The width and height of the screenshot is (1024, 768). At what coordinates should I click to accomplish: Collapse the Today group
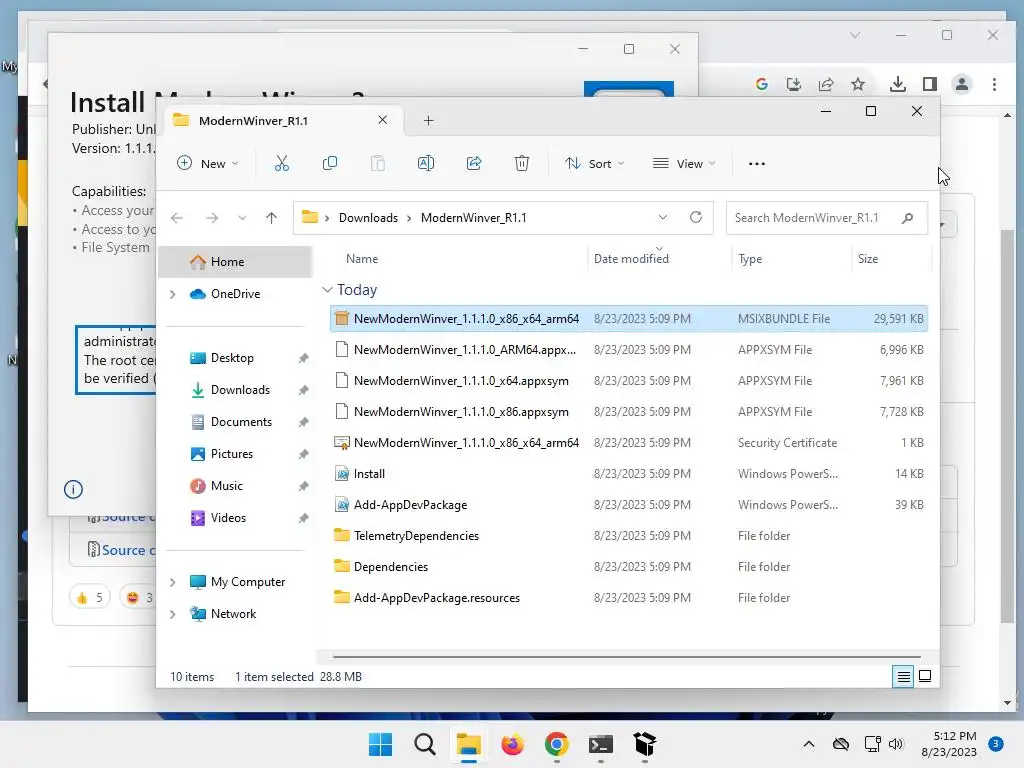[x=327, y=289]
